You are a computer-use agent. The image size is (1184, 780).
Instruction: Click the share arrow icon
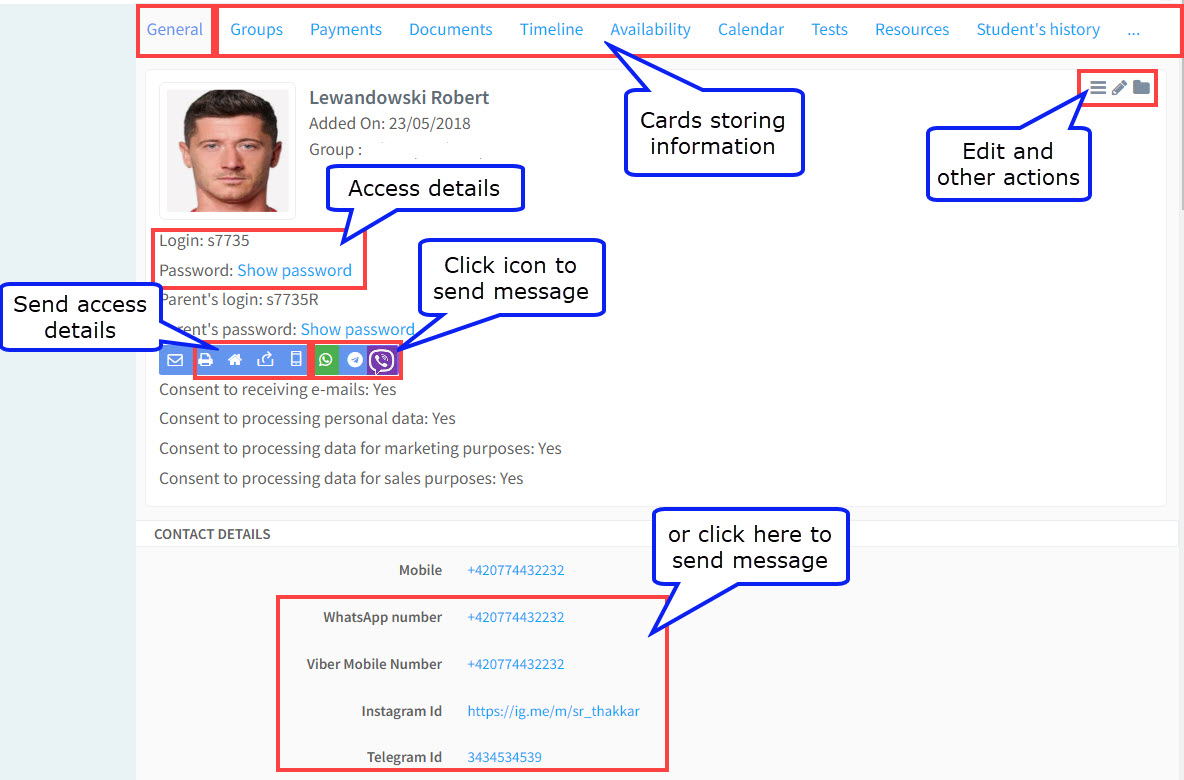[265, 360]
